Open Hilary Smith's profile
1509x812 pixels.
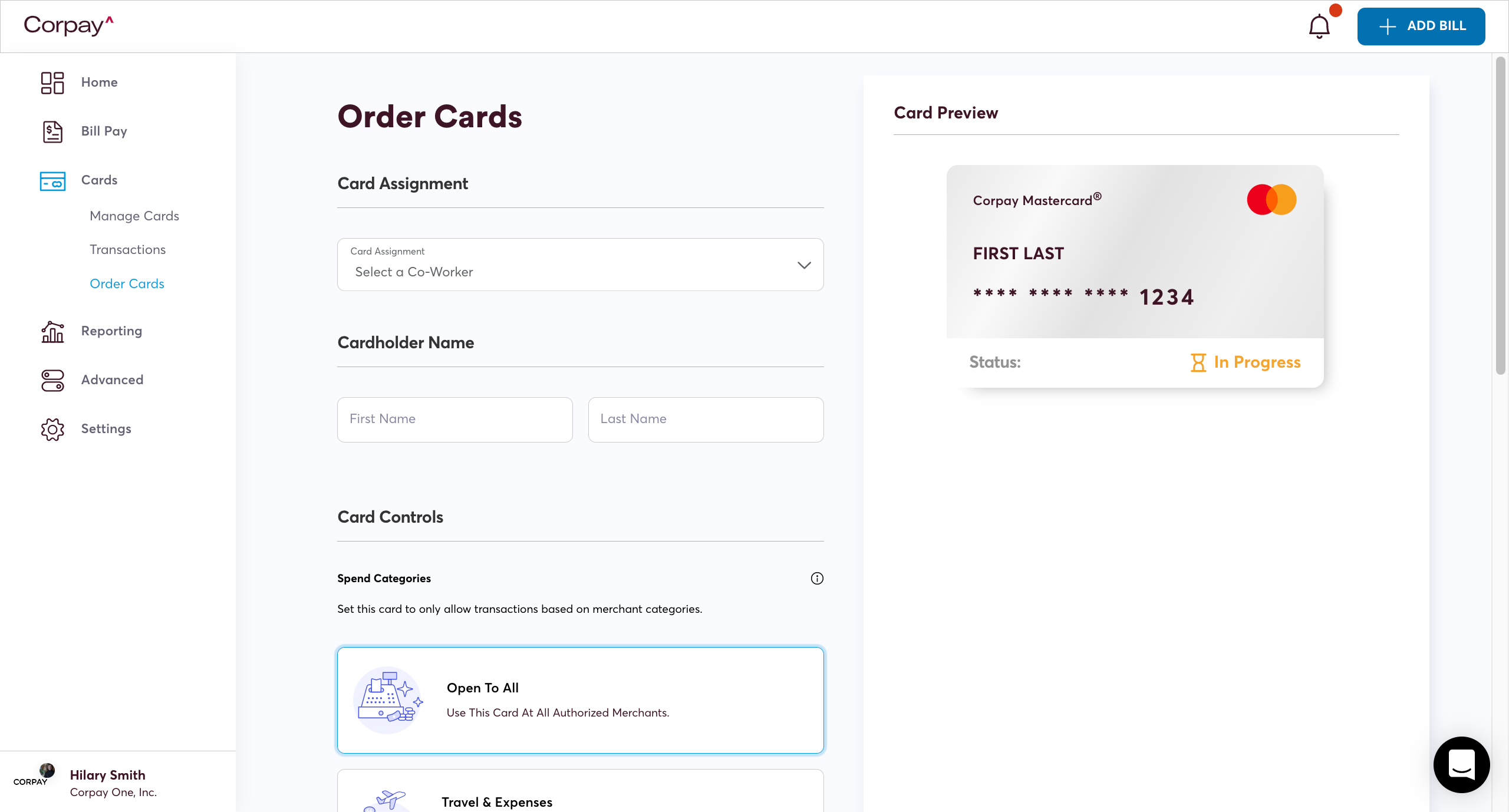[x=107, y=775]
